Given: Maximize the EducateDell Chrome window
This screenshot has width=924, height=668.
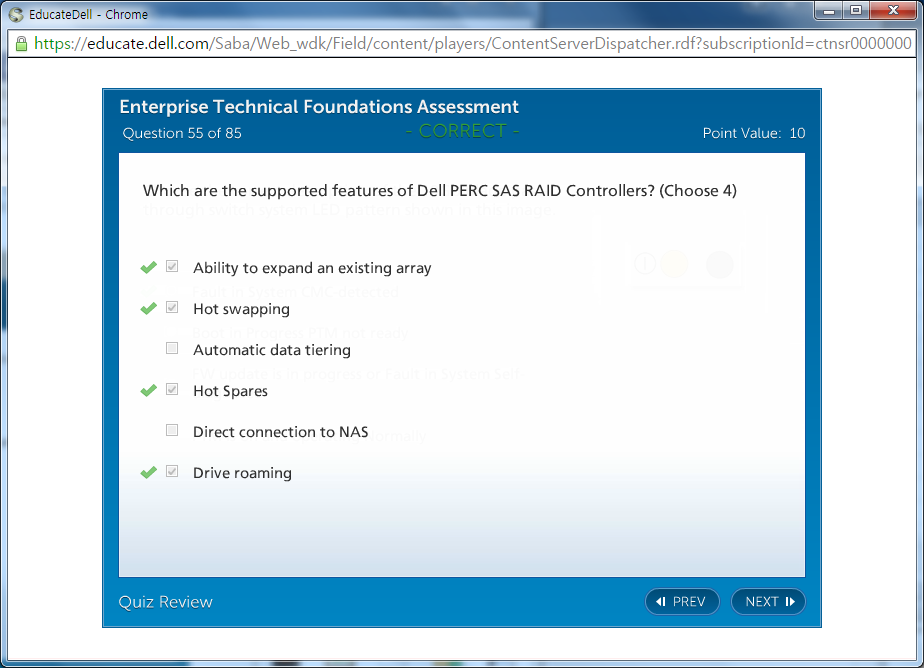Looking at the screenshot, I should (x=855, y=11).
